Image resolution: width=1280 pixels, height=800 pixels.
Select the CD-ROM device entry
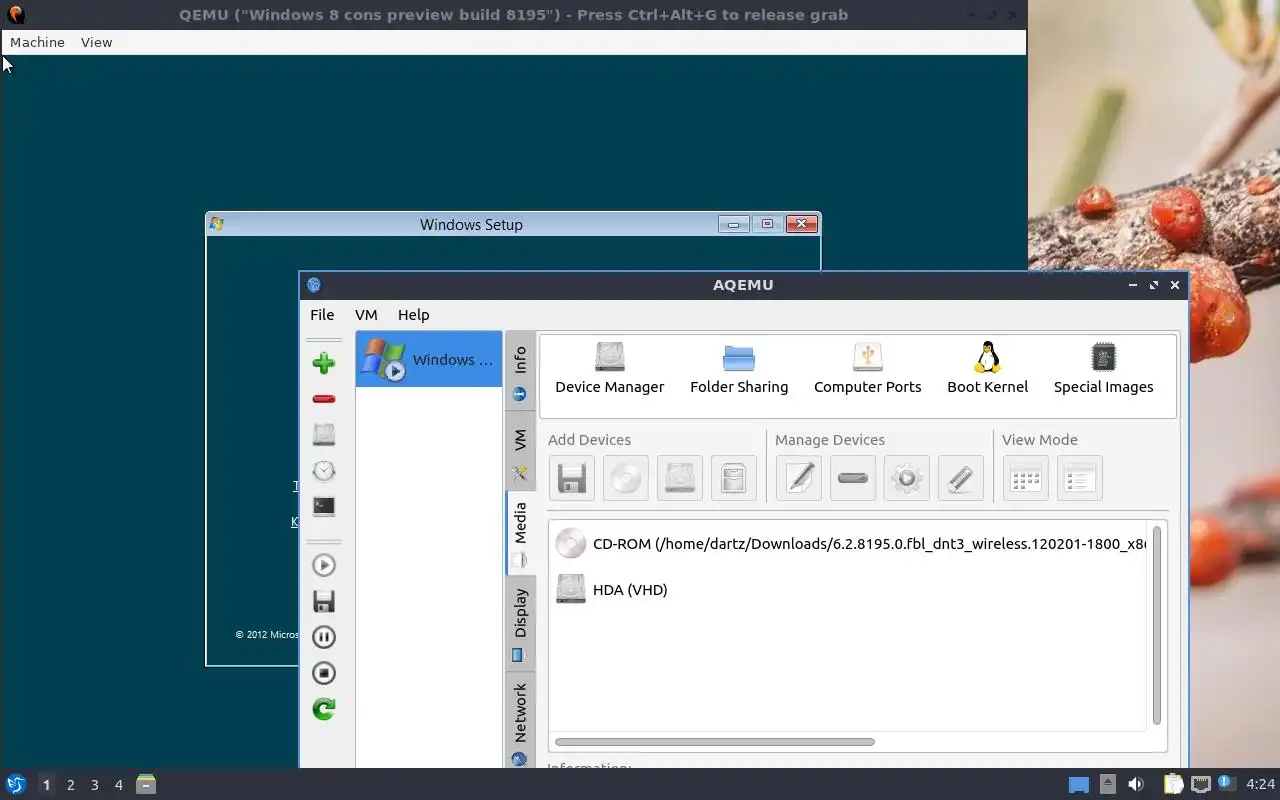(x=850, y=544)
